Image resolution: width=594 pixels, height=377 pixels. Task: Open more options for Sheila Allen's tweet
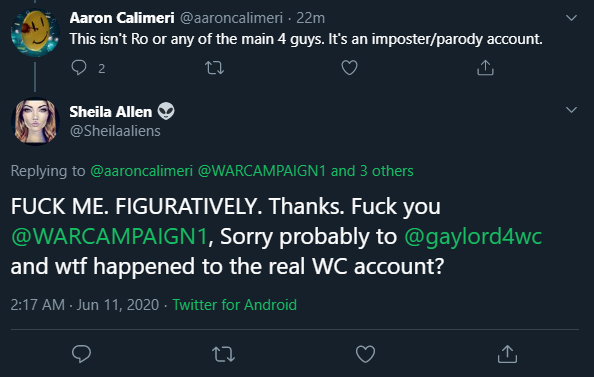571,110
